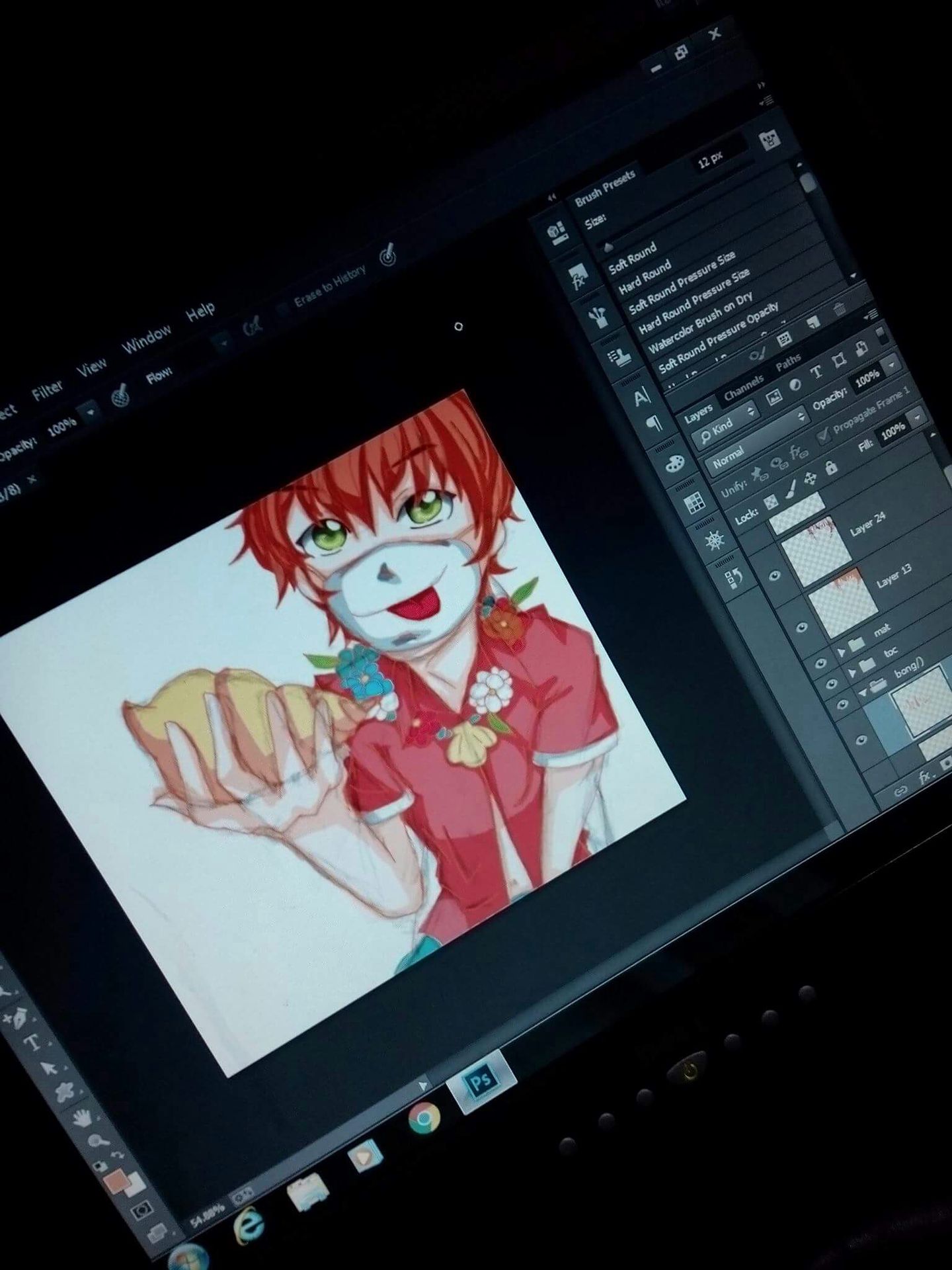Screen dimensions: 952x1270
Task: Select the Hand tool
Action: point(82,1119)
